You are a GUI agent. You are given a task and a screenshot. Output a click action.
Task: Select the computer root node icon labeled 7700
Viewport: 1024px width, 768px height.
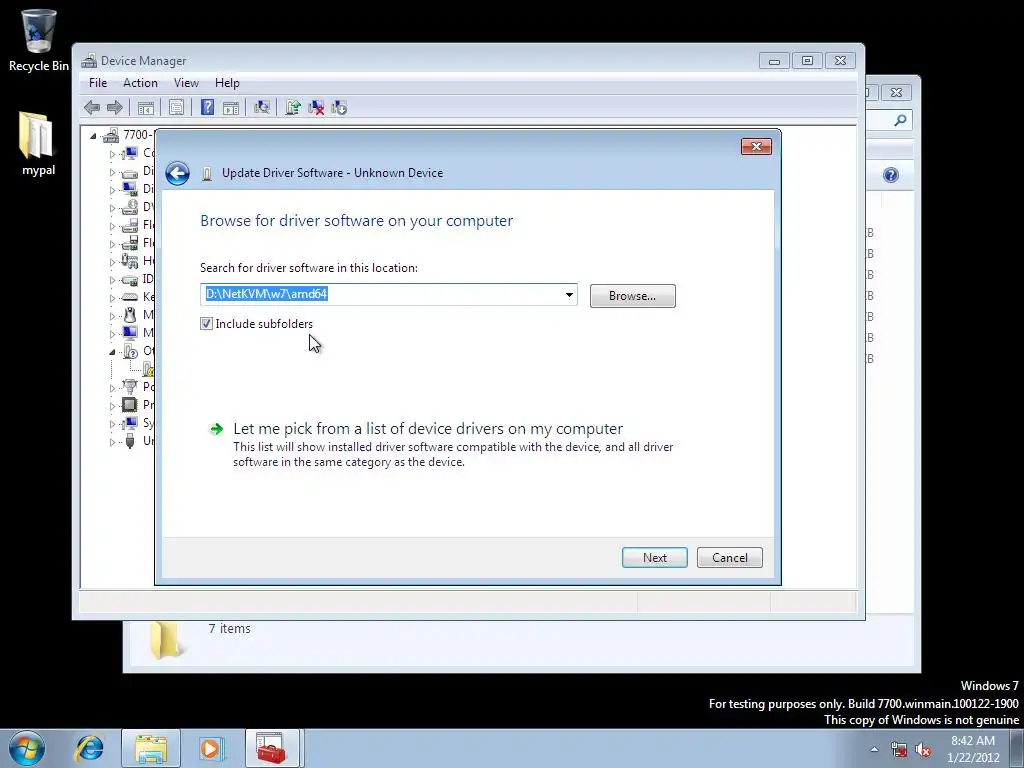(x=111, y=135)
